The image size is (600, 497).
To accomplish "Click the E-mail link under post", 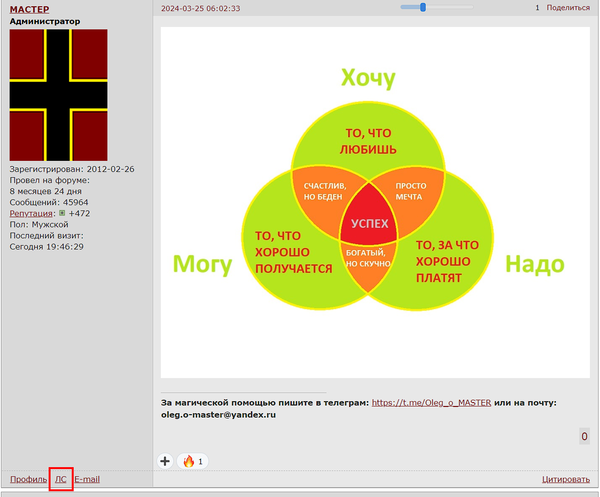I will click(x=87, y=479).
